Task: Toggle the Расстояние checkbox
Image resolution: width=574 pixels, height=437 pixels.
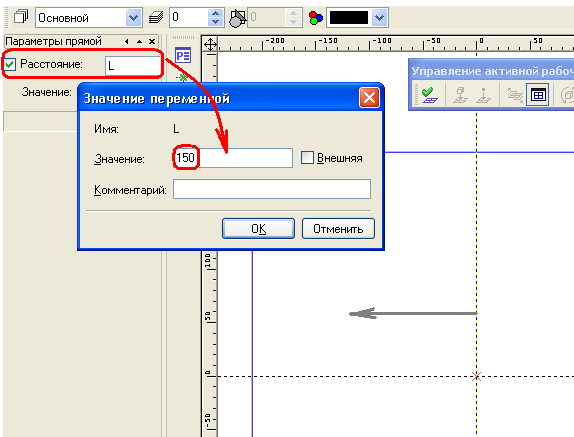Action: (10, 65)
